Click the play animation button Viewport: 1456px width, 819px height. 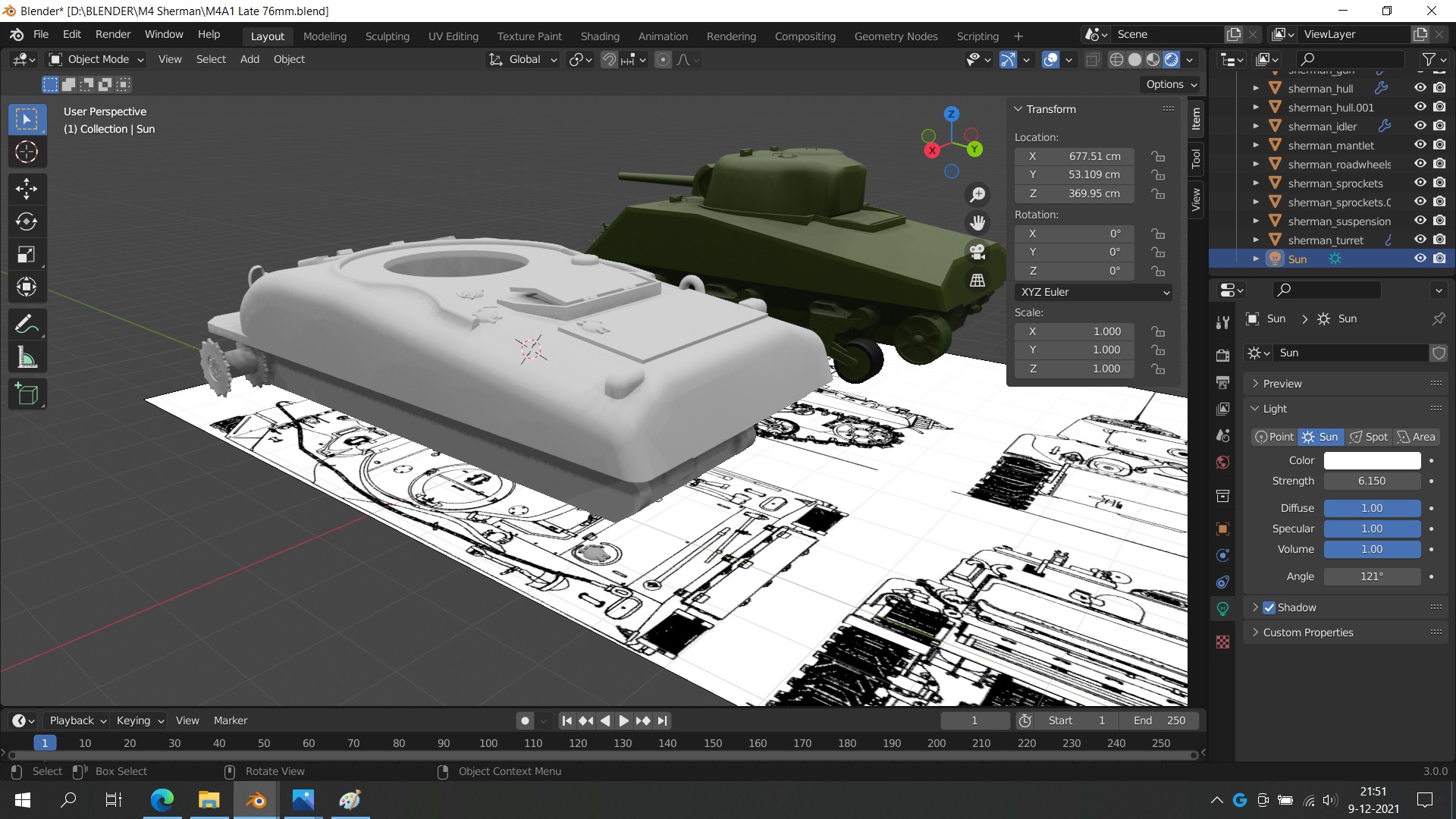623,720
